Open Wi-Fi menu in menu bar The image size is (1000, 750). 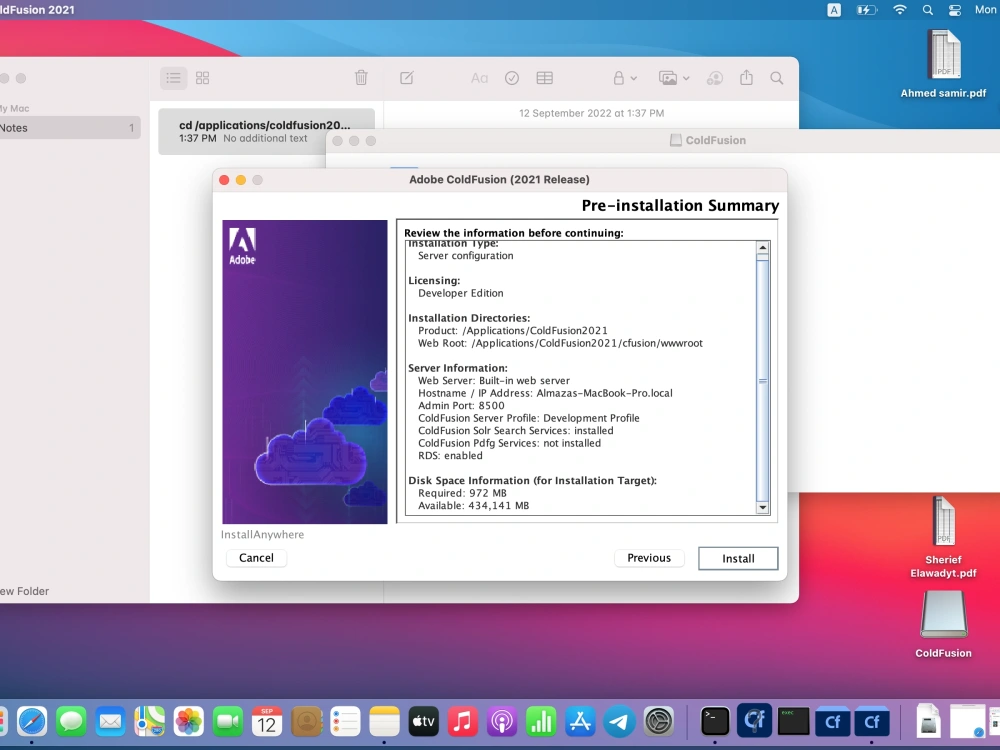(x=899, y=10)
